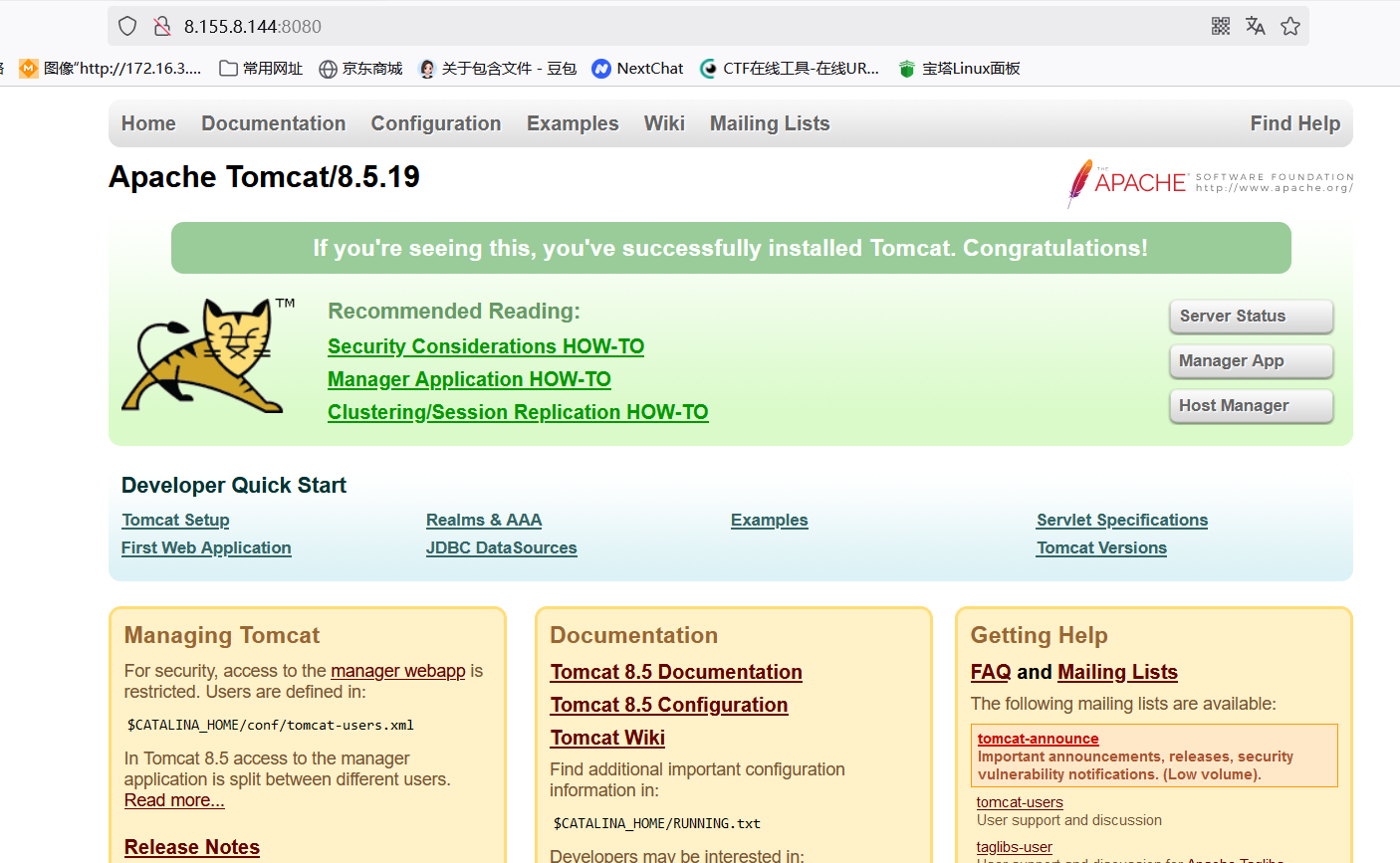Click the Recommended Reading heading
The width and height of the screenshot is (1400, 863).
click(454, 312)
